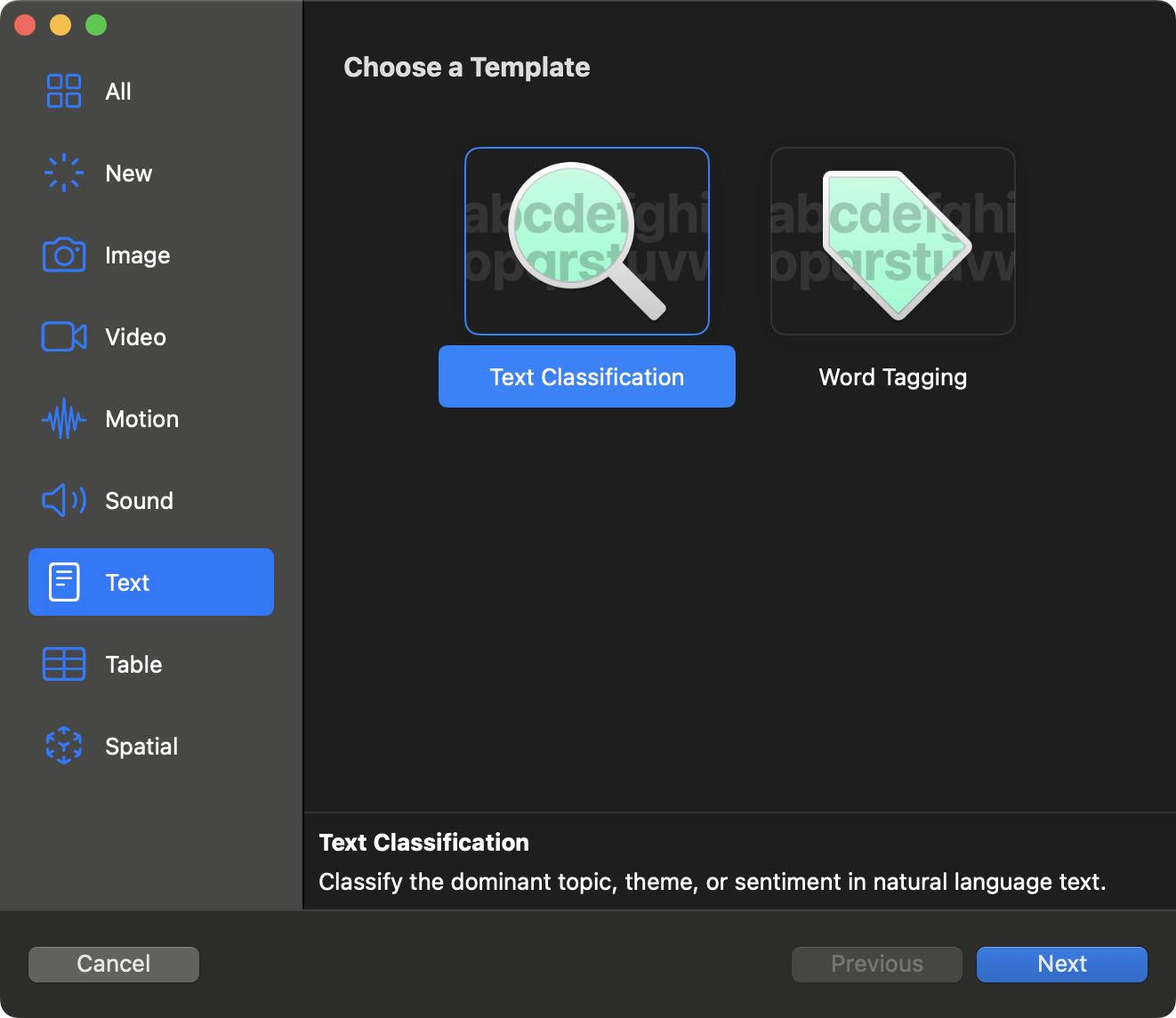Viewport: 1176px width, 1018px height.
Task: Select the Spatial category label
Action: point(141,747)
